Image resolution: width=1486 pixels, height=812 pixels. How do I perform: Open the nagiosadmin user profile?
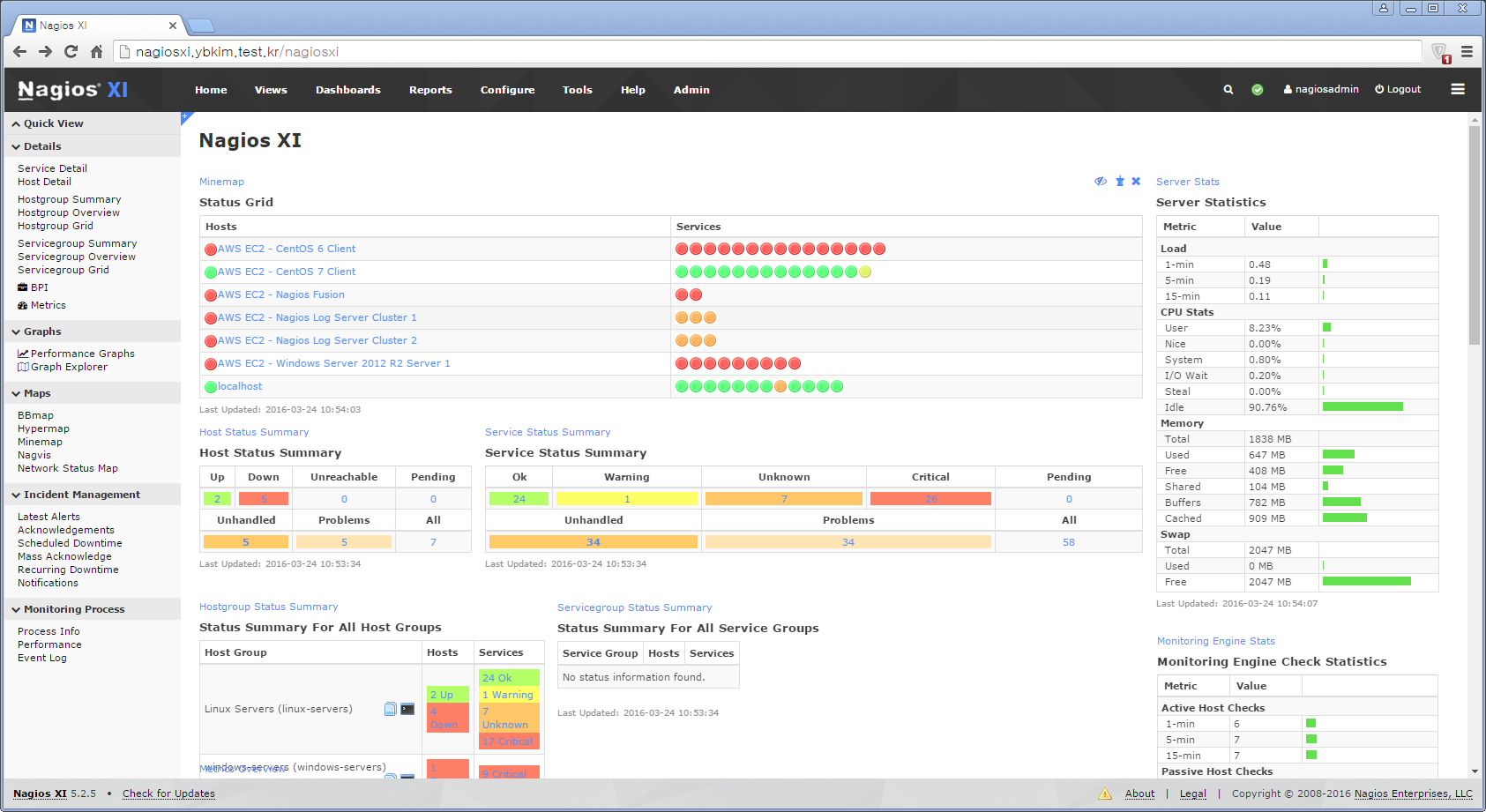tap(1321, 89)
